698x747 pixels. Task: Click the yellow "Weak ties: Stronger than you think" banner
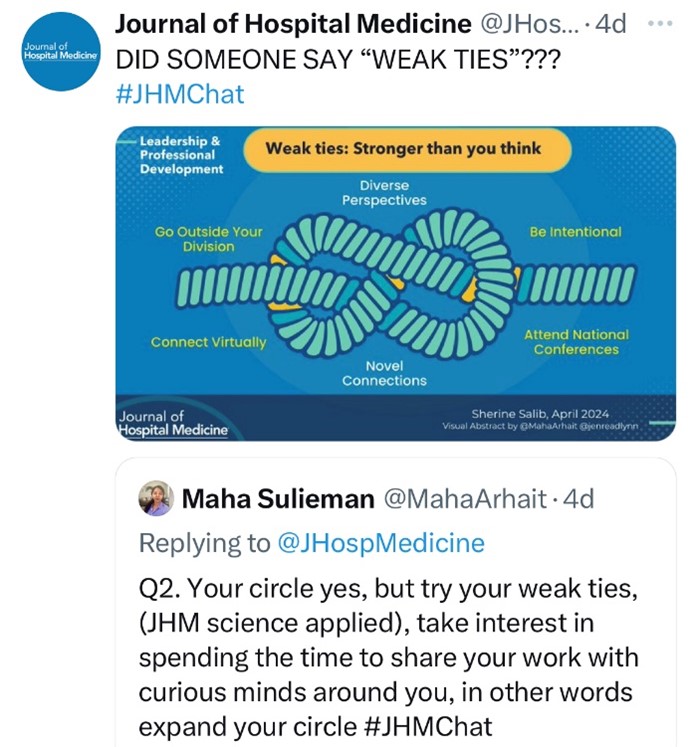[x=403, y=149]
